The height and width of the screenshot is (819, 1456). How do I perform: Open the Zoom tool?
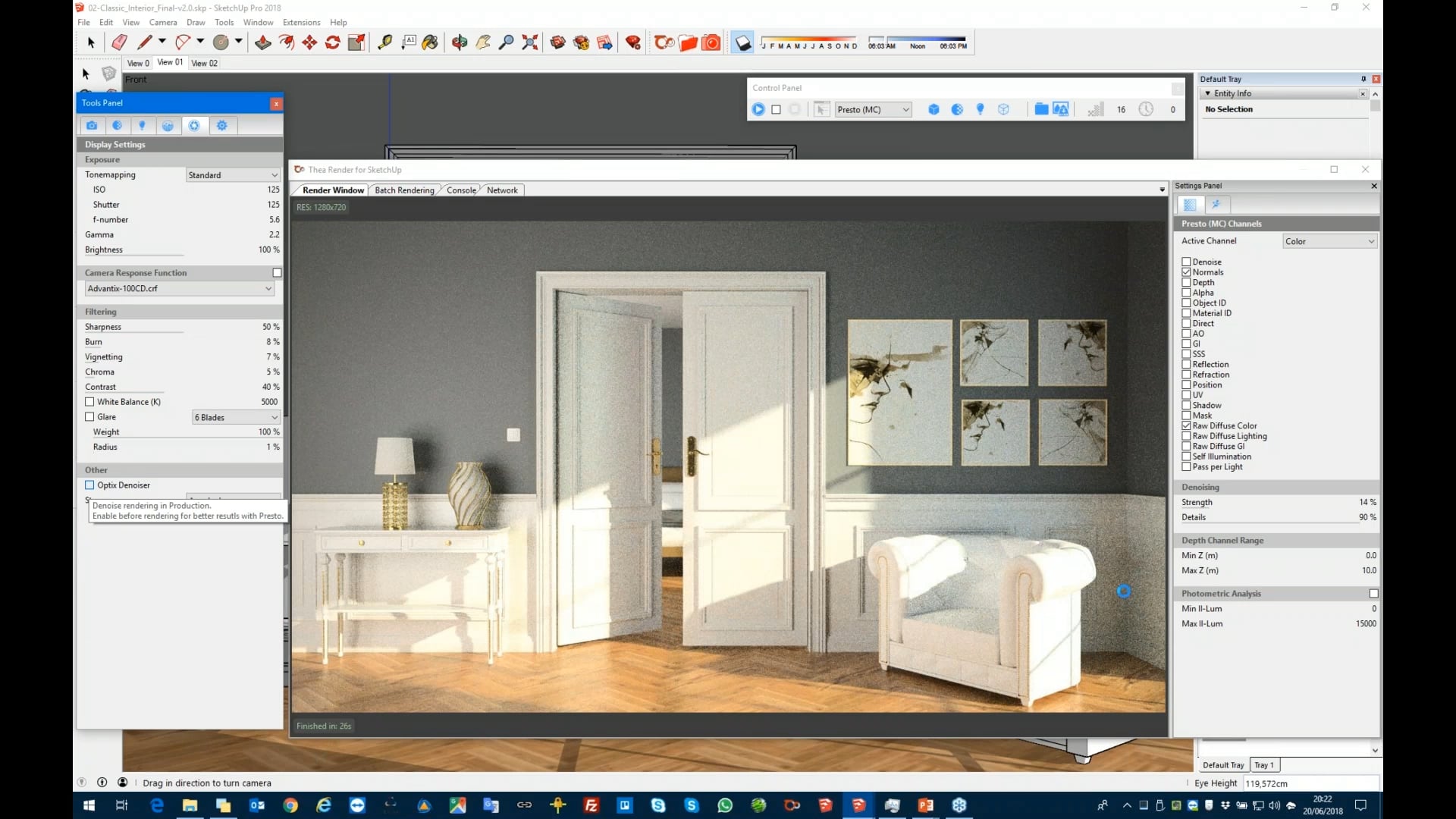(507, 42)
